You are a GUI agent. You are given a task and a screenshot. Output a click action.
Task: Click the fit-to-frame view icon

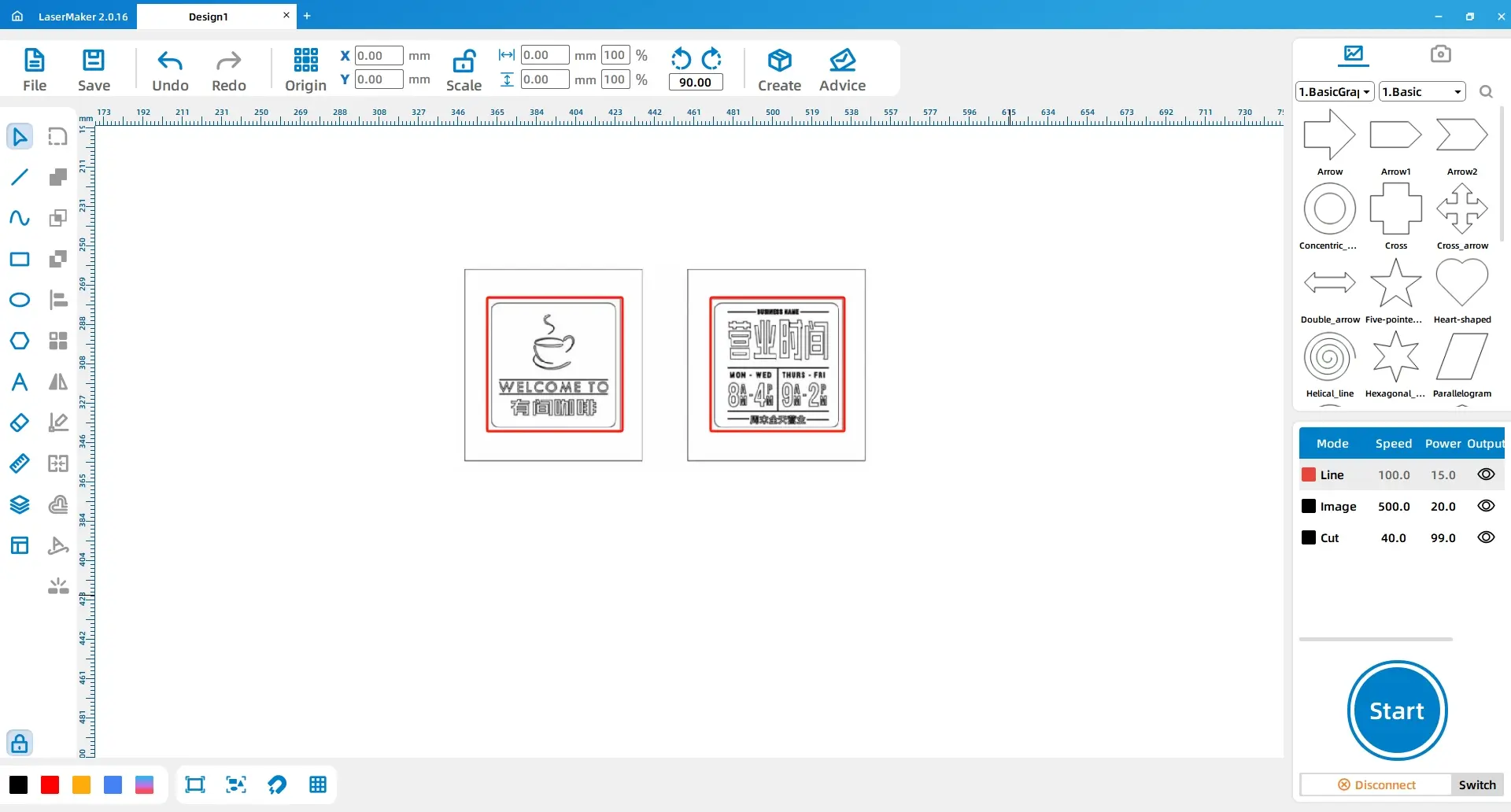[x=195, y=784]
